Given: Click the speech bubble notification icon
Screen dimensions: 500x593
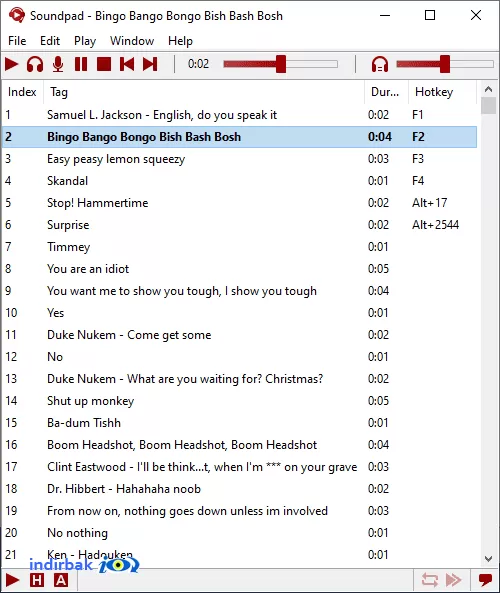Looking at the screenshot, I should 485,579.
